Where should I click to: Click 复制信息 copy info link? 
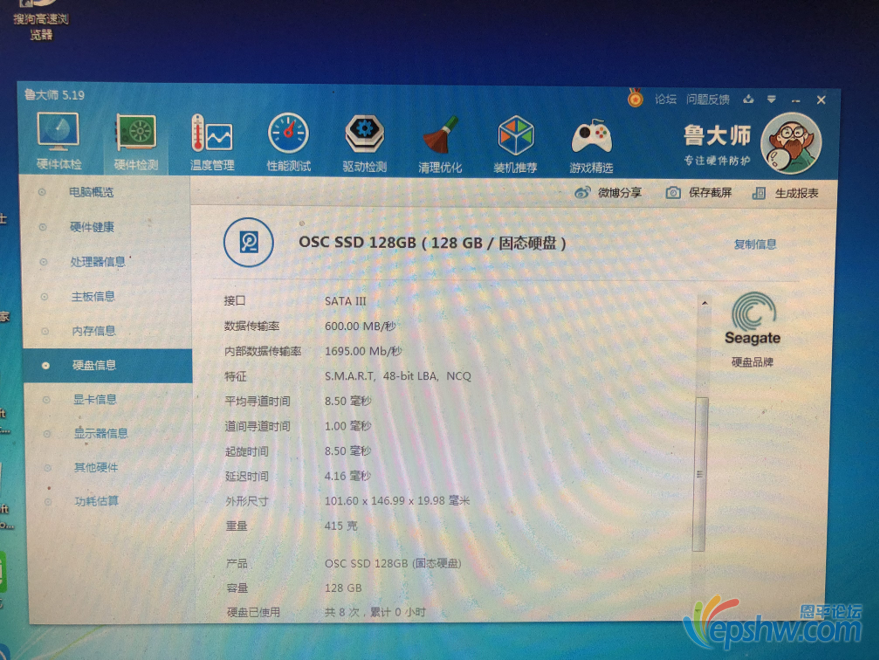[x=755, y=244]
